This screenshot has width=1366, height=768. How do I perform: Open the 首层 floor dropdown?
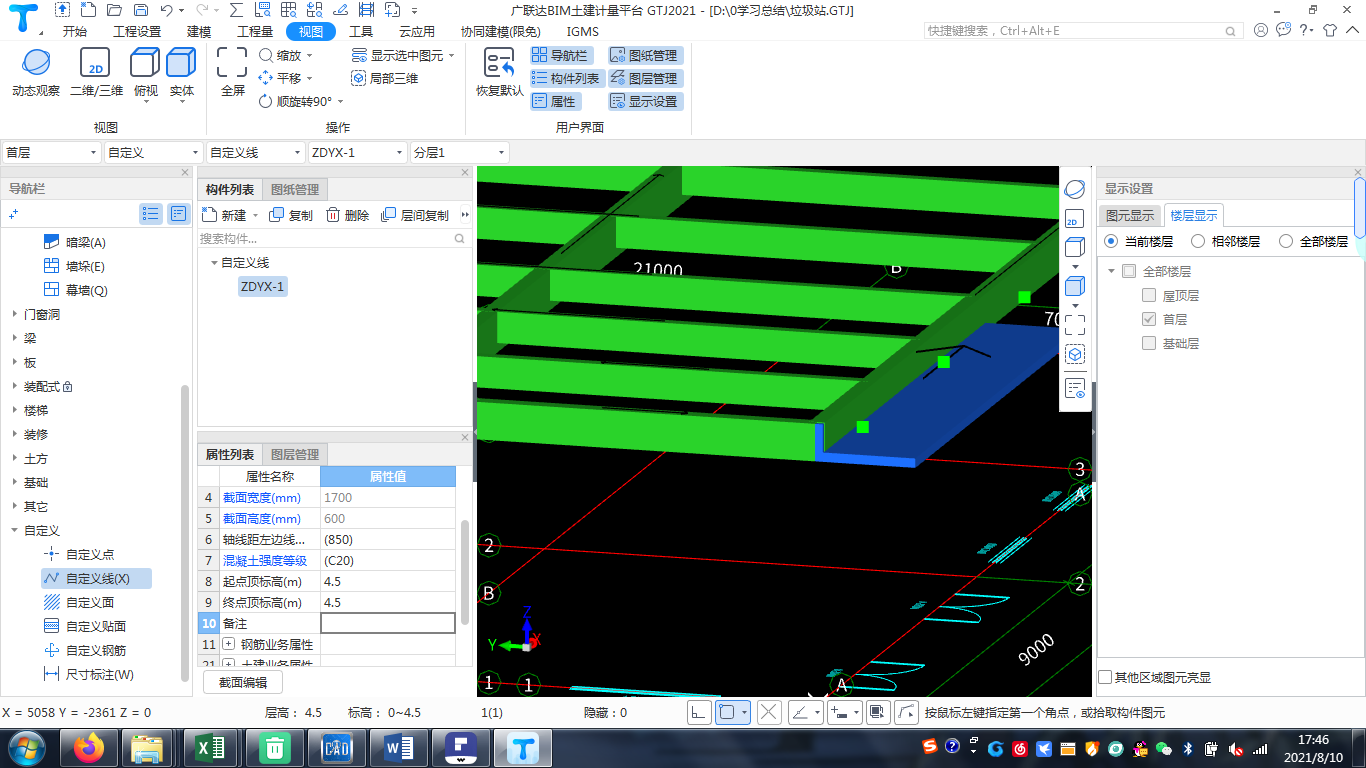point(51,152)
